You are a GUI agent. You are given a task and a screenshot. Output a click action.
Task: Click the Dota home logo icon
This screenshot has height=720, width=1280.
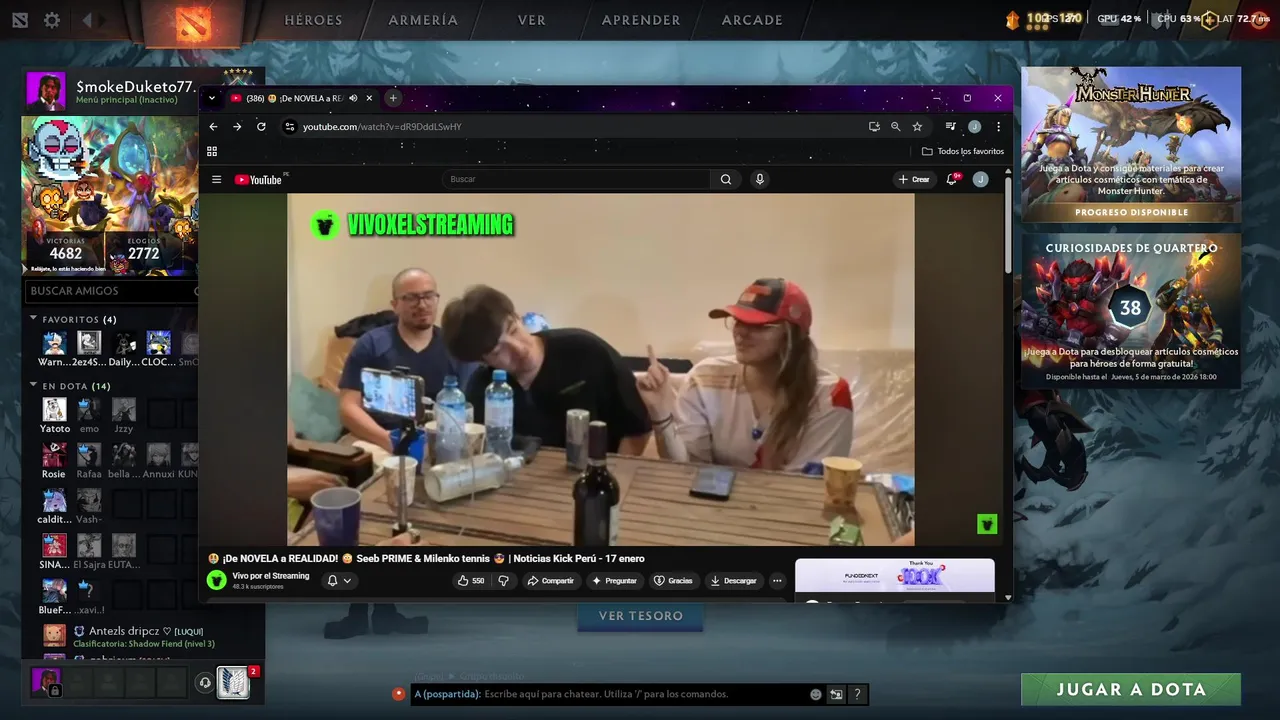194,22
